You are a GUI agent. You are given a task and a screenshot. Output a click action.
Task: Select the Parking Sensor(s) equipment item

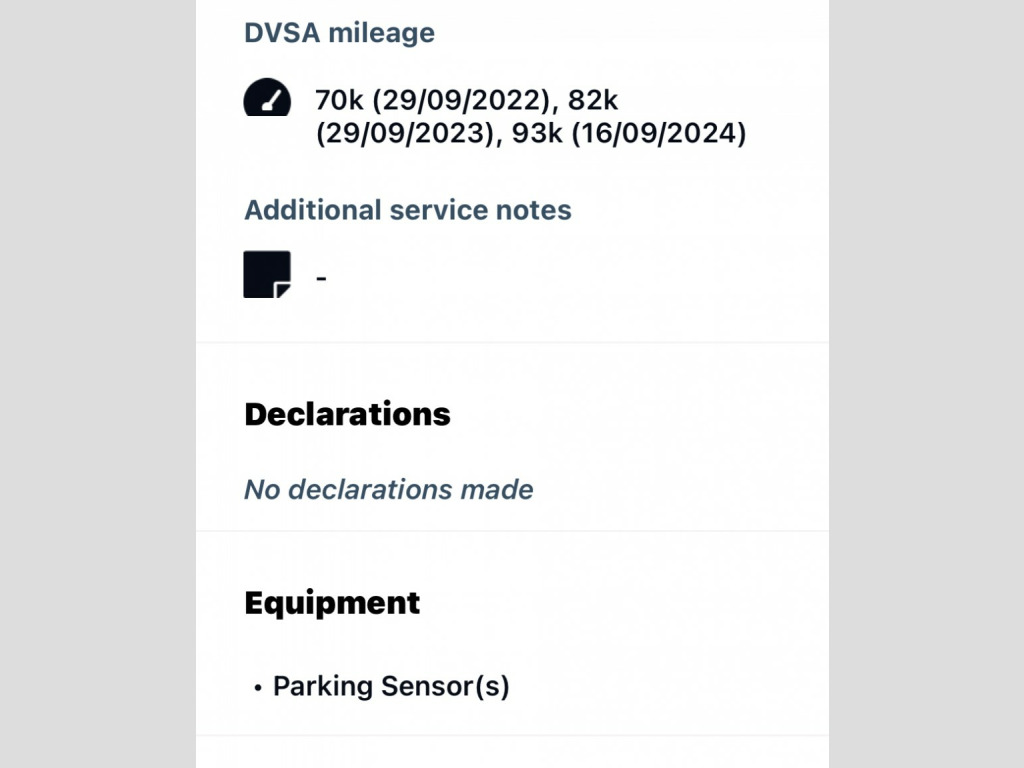click(391, 687)
